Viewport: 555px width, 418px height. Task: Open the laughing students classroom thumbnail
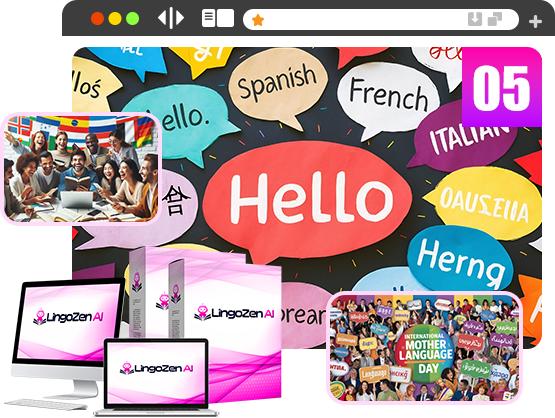81,168
